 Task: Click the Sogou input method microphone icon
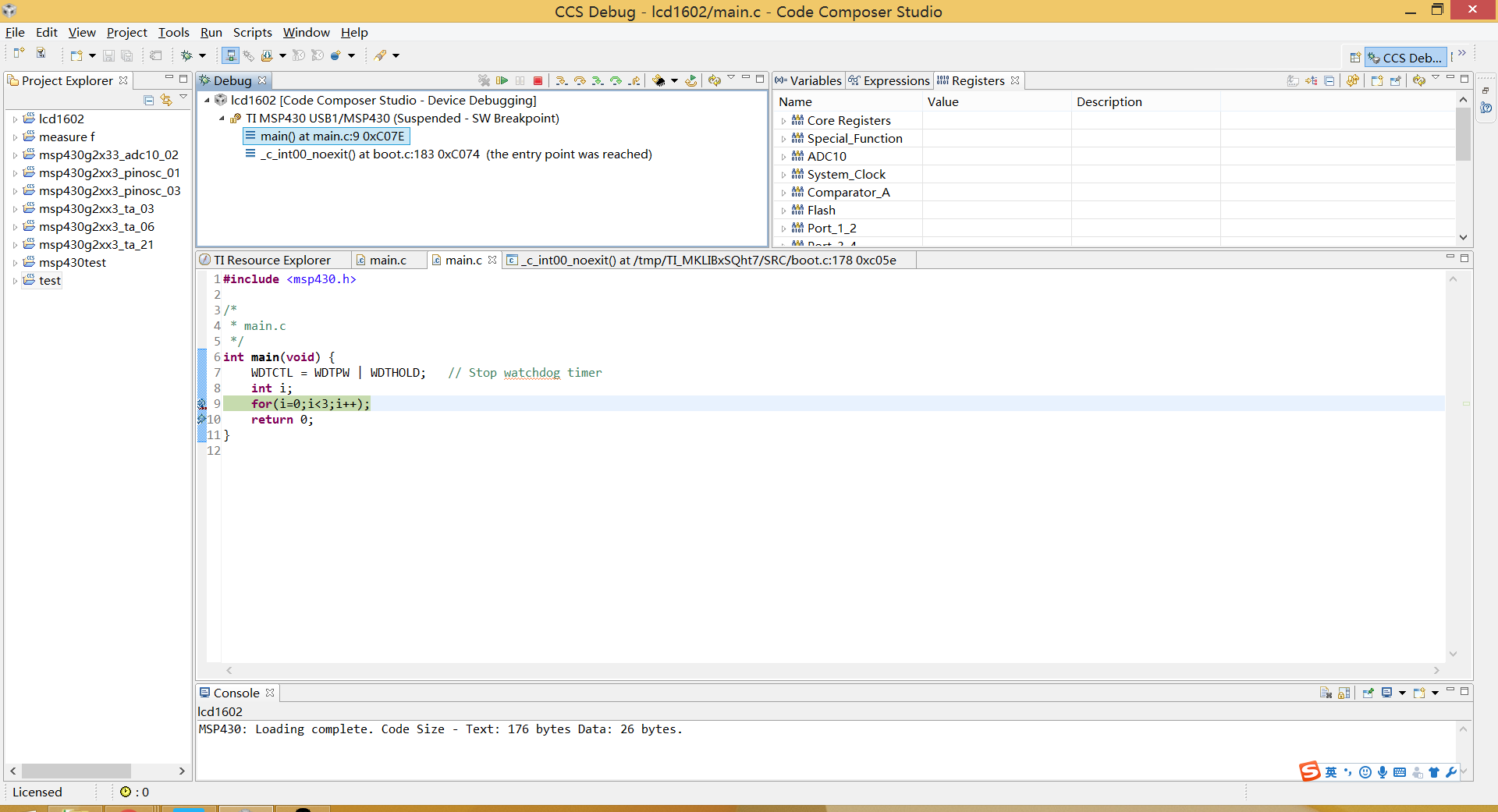[x=1383, y=772]
